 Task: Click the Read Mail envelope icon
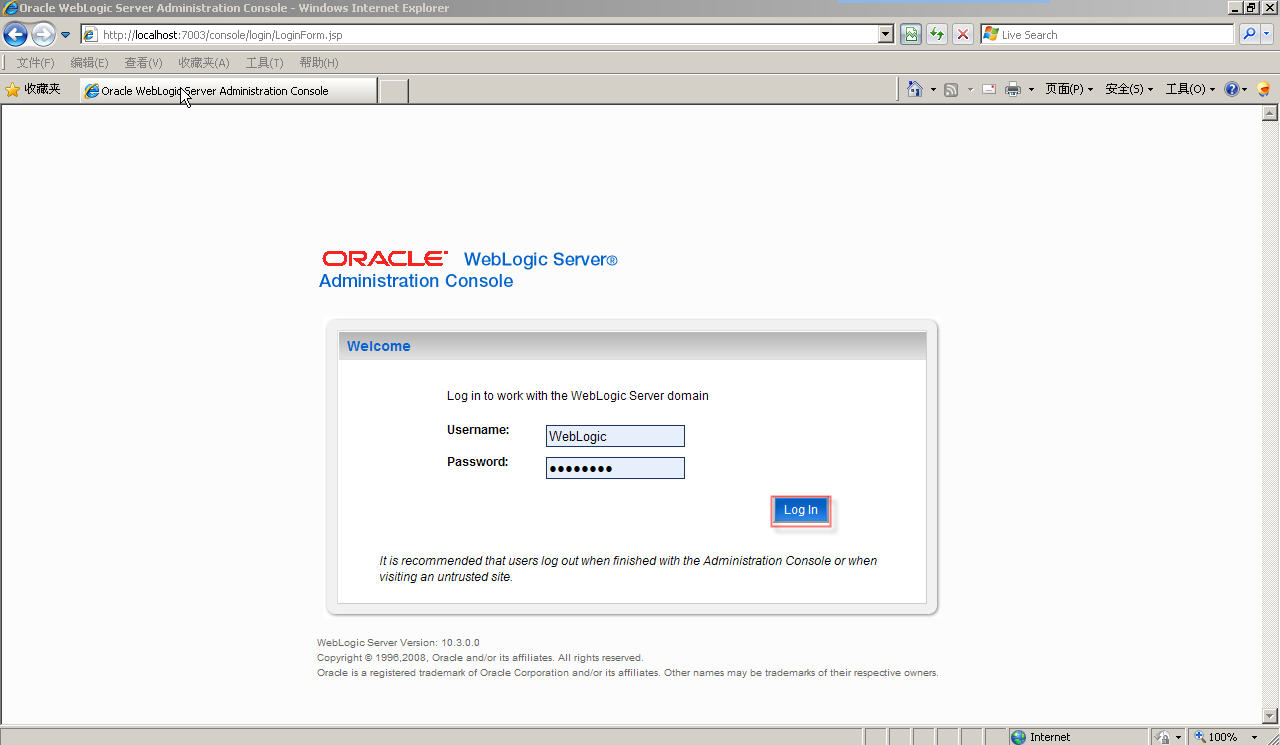[989, 90]
